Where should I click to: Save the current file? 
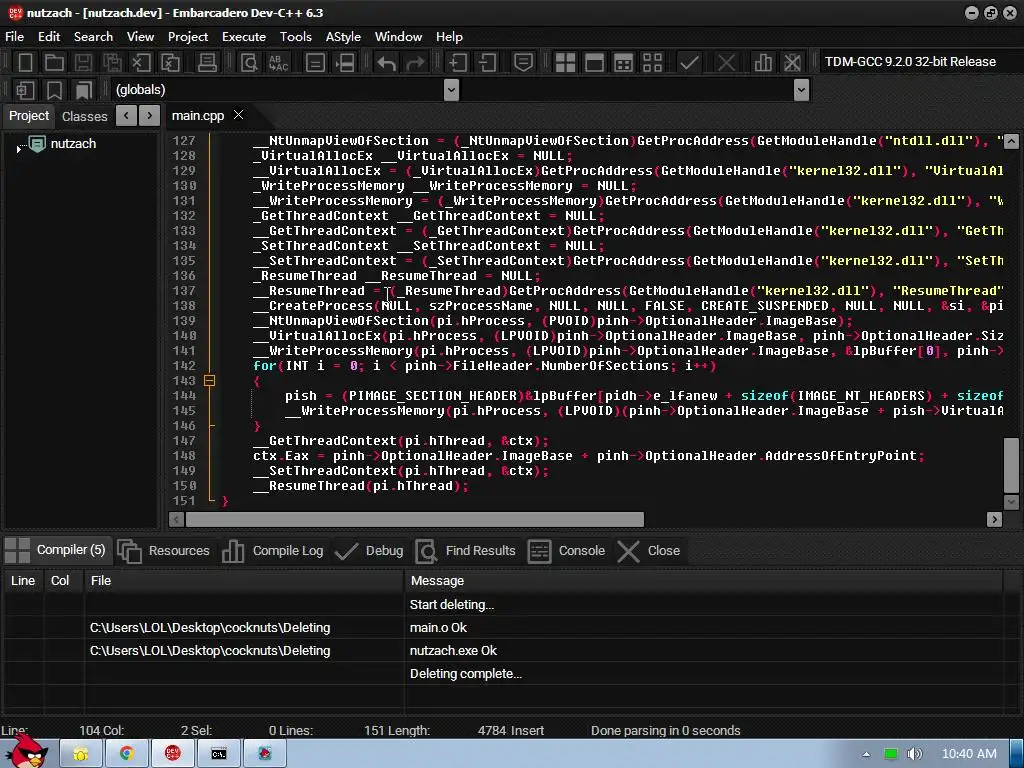click(83, 63)
